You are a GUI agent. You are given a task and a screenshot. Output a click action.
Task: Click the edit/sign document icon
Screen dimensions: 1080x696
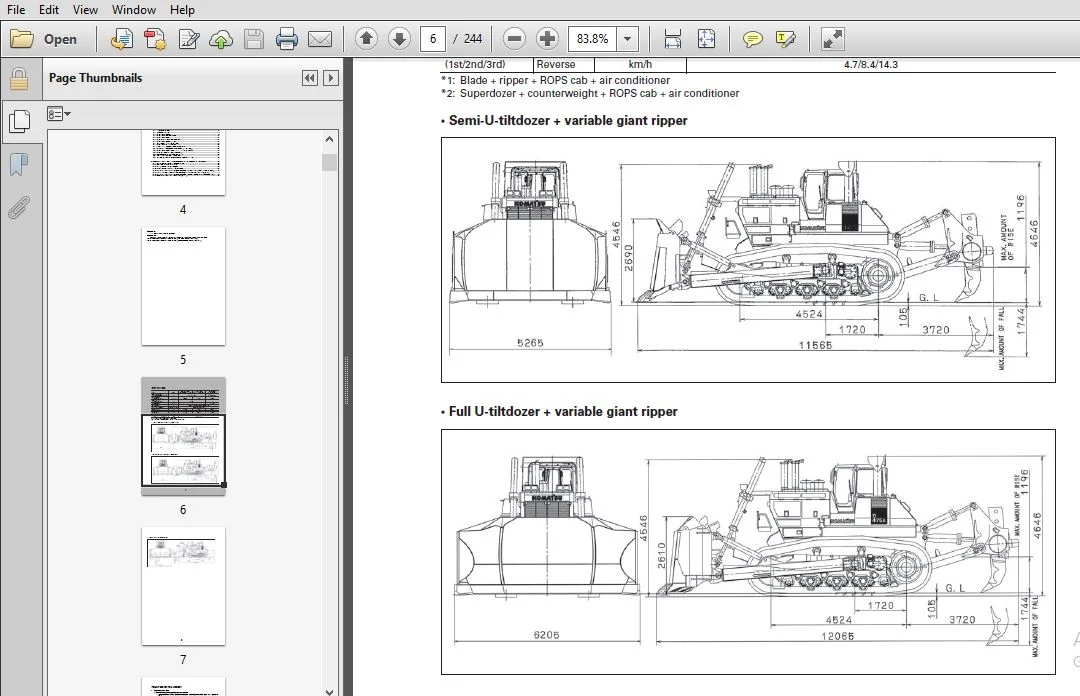coord(188,39)
